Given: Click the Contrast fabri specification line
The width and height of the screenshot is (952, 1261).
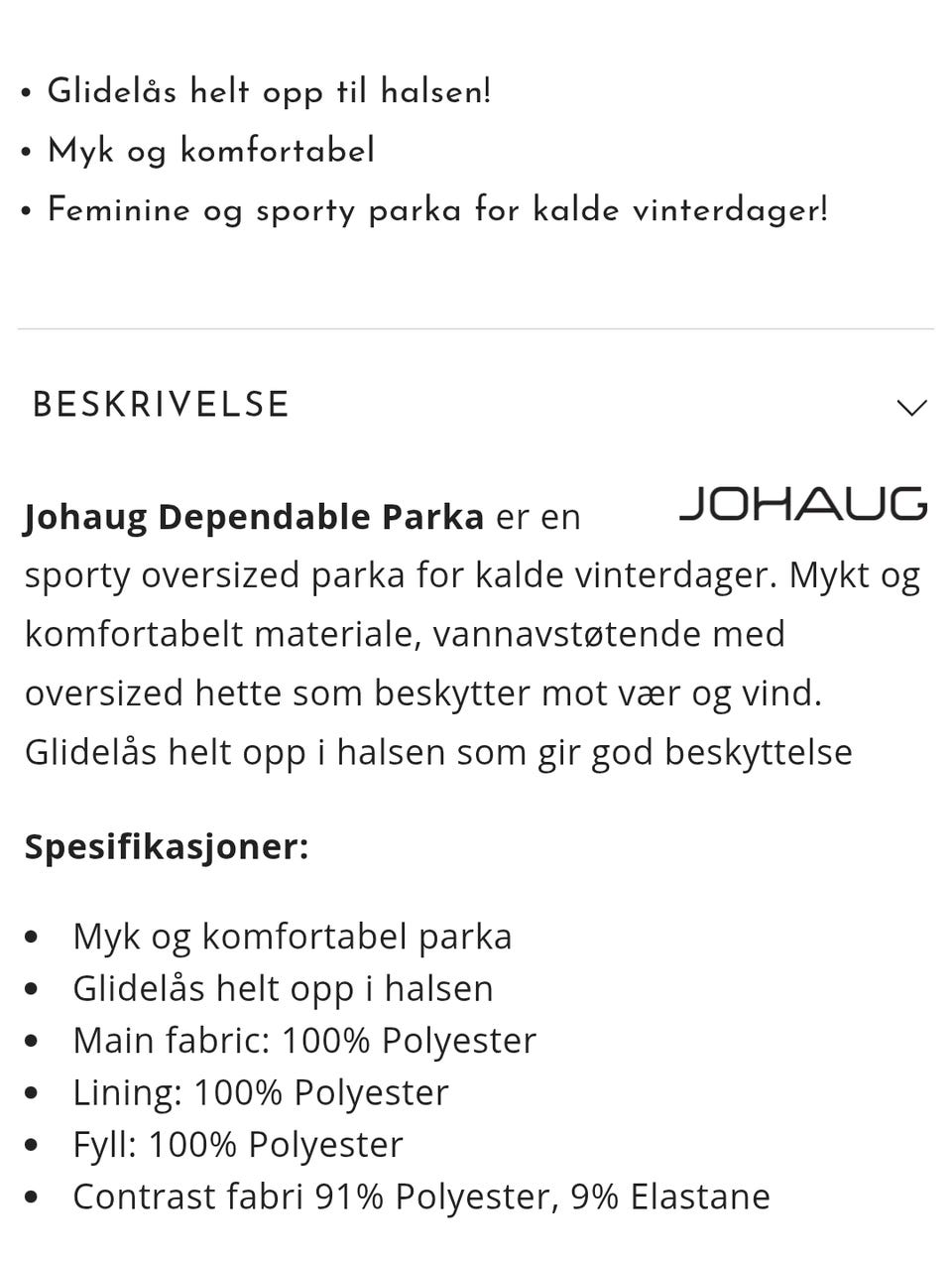Looking at the screenshot, I should coord(420,1197).
